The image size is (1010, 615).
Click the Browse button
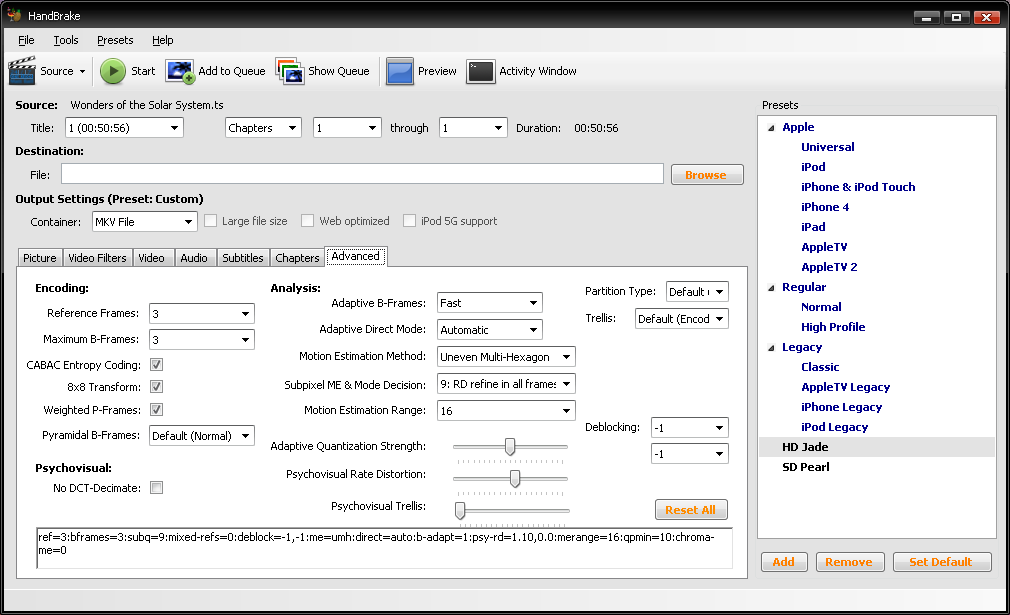(x=707, y=175)
